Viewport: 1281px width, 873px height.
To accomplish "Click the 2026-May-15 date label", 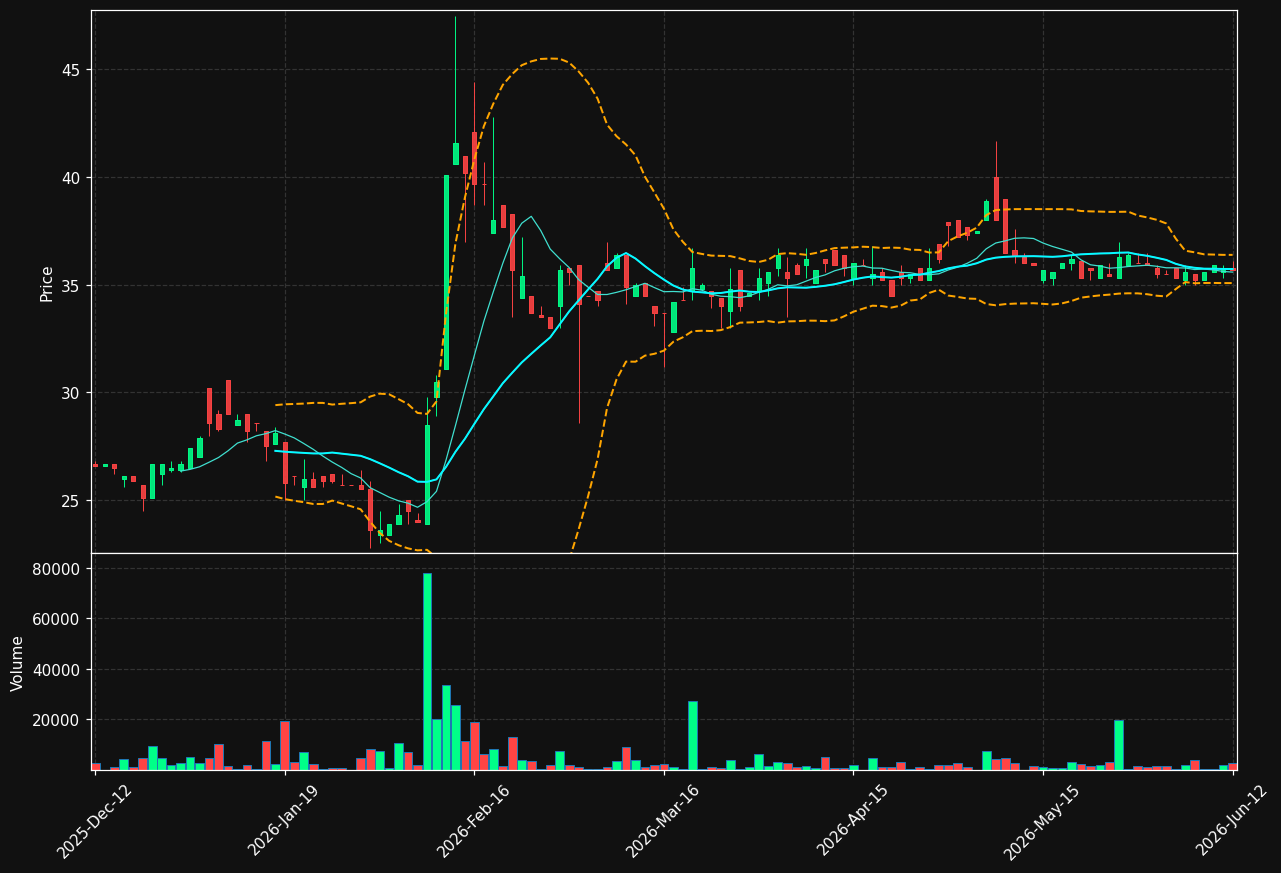I will (1043, 821).
